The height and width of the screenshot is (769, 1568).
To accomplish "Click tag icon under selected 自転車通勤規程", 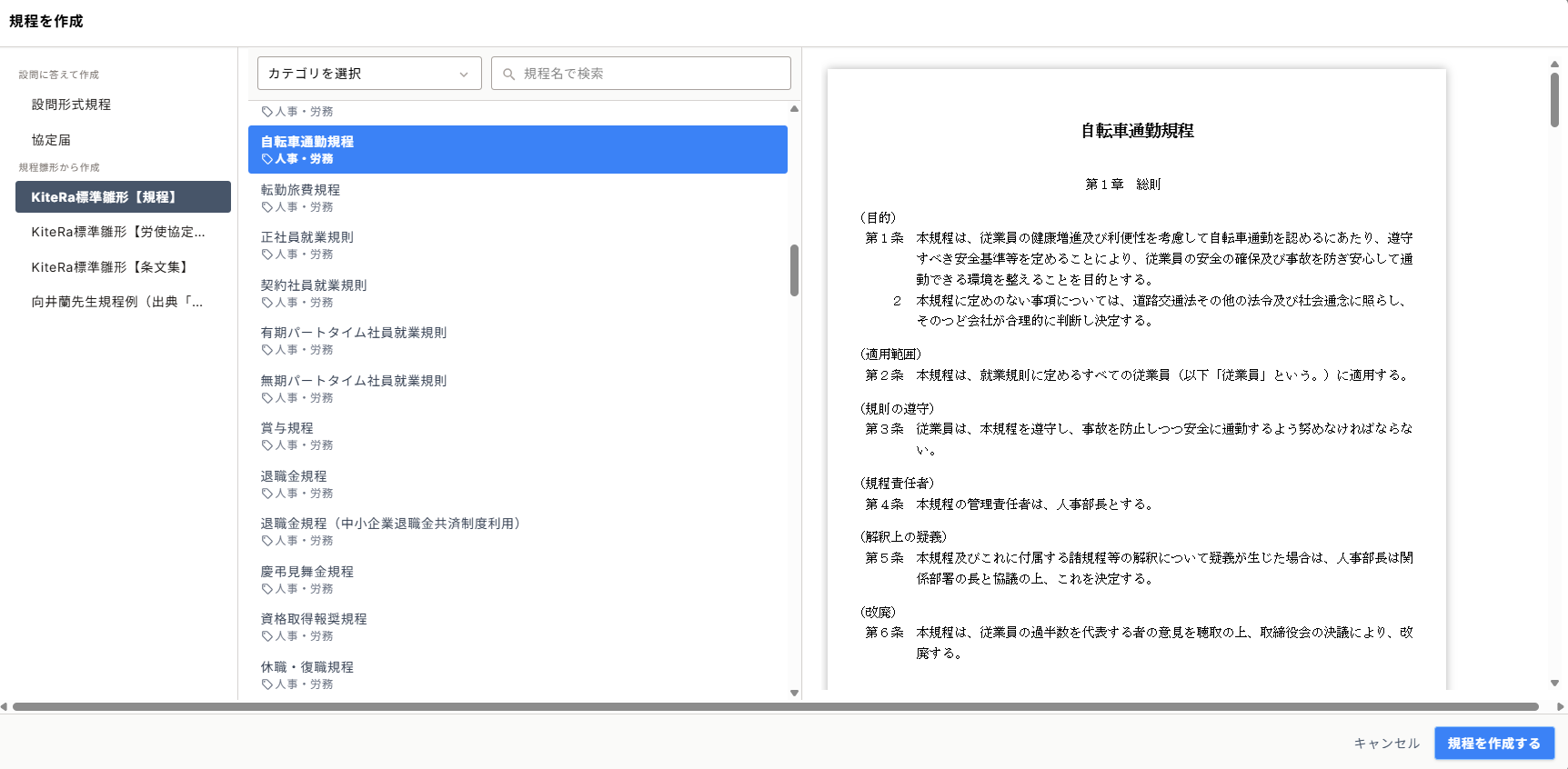I will click(267, 159).
